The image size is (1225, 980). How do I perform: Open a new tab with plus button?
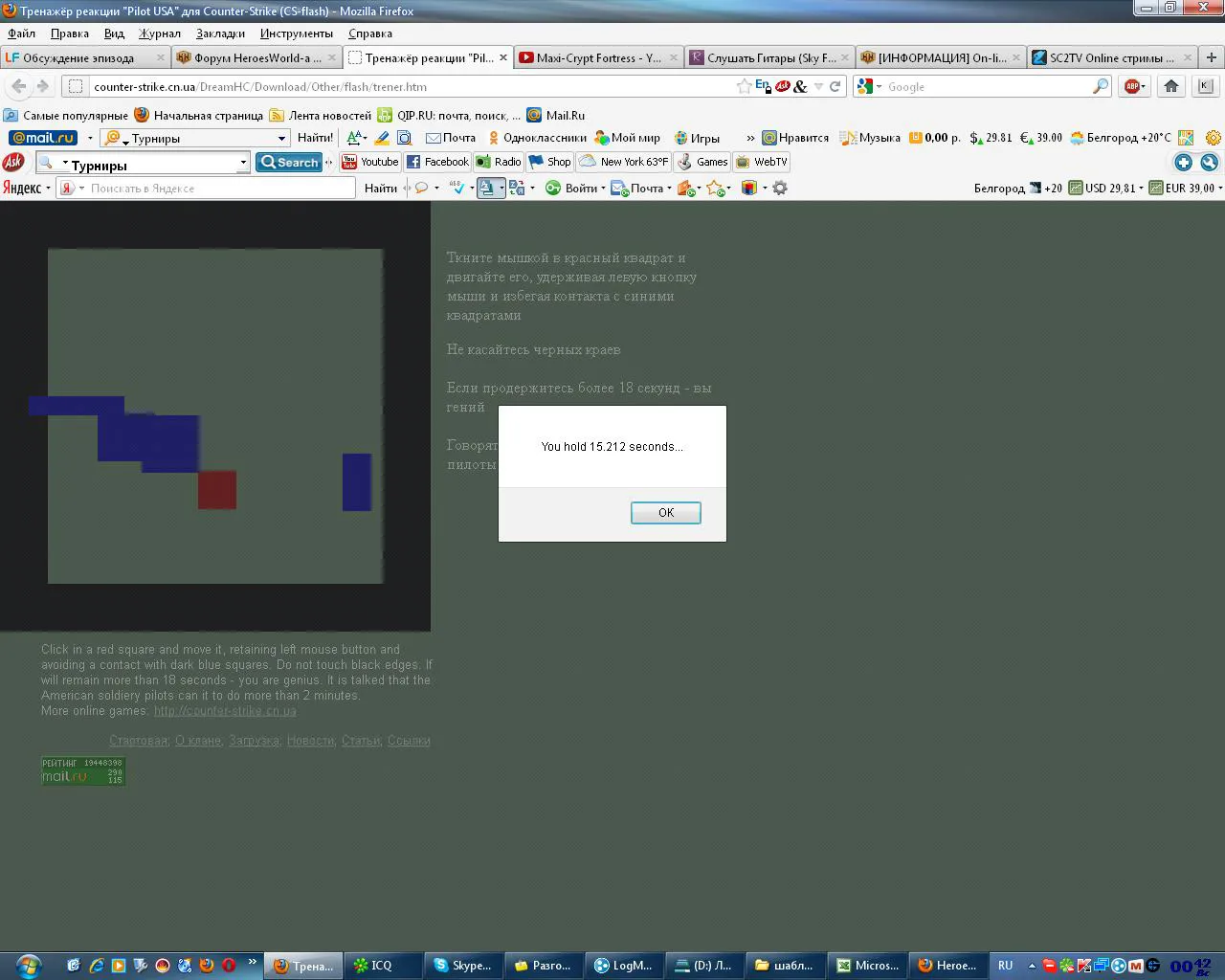click(x=1212, y=57)
